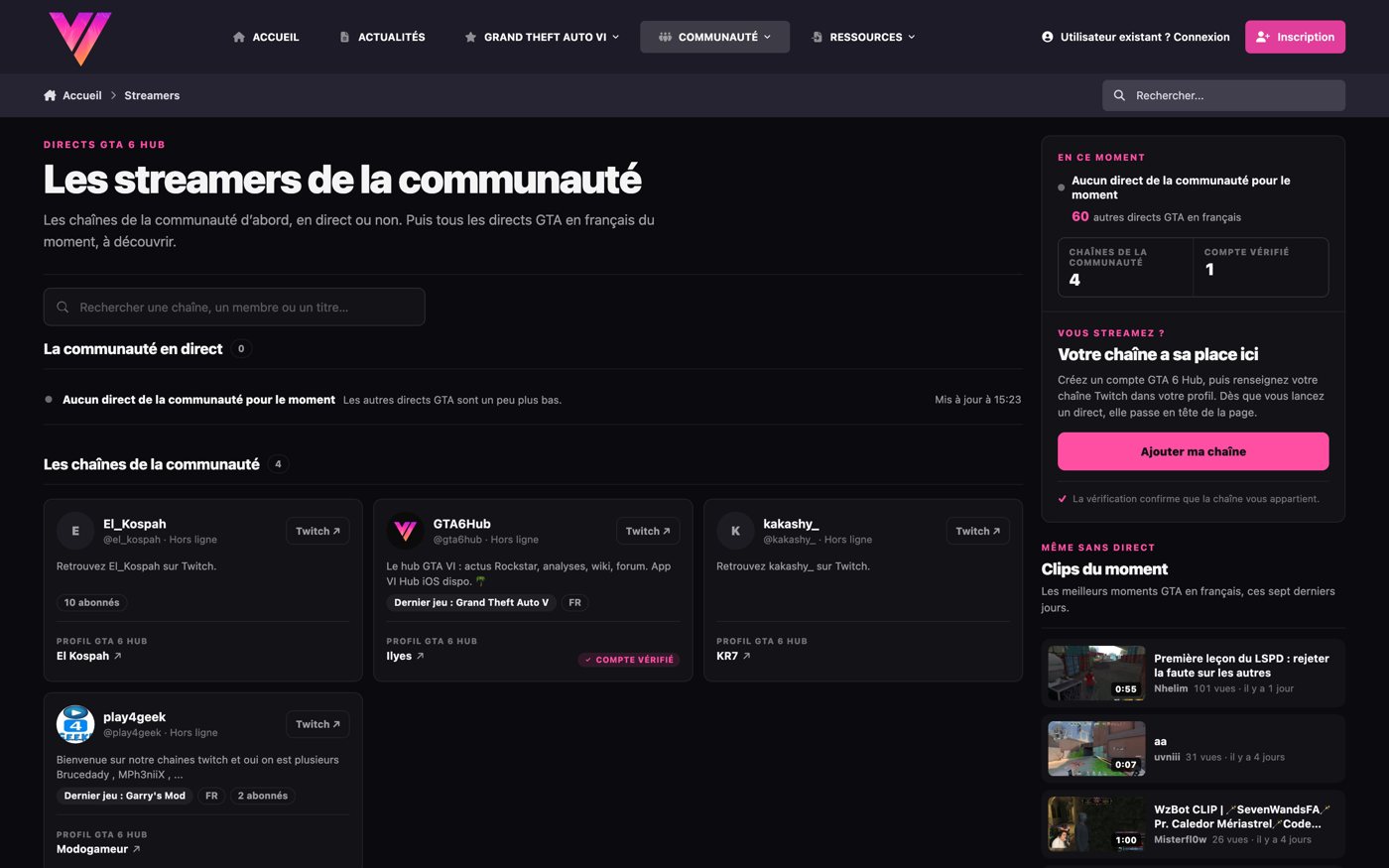Click the '2 abonnés' tag
1389x868 pixels.
[263, 796]
